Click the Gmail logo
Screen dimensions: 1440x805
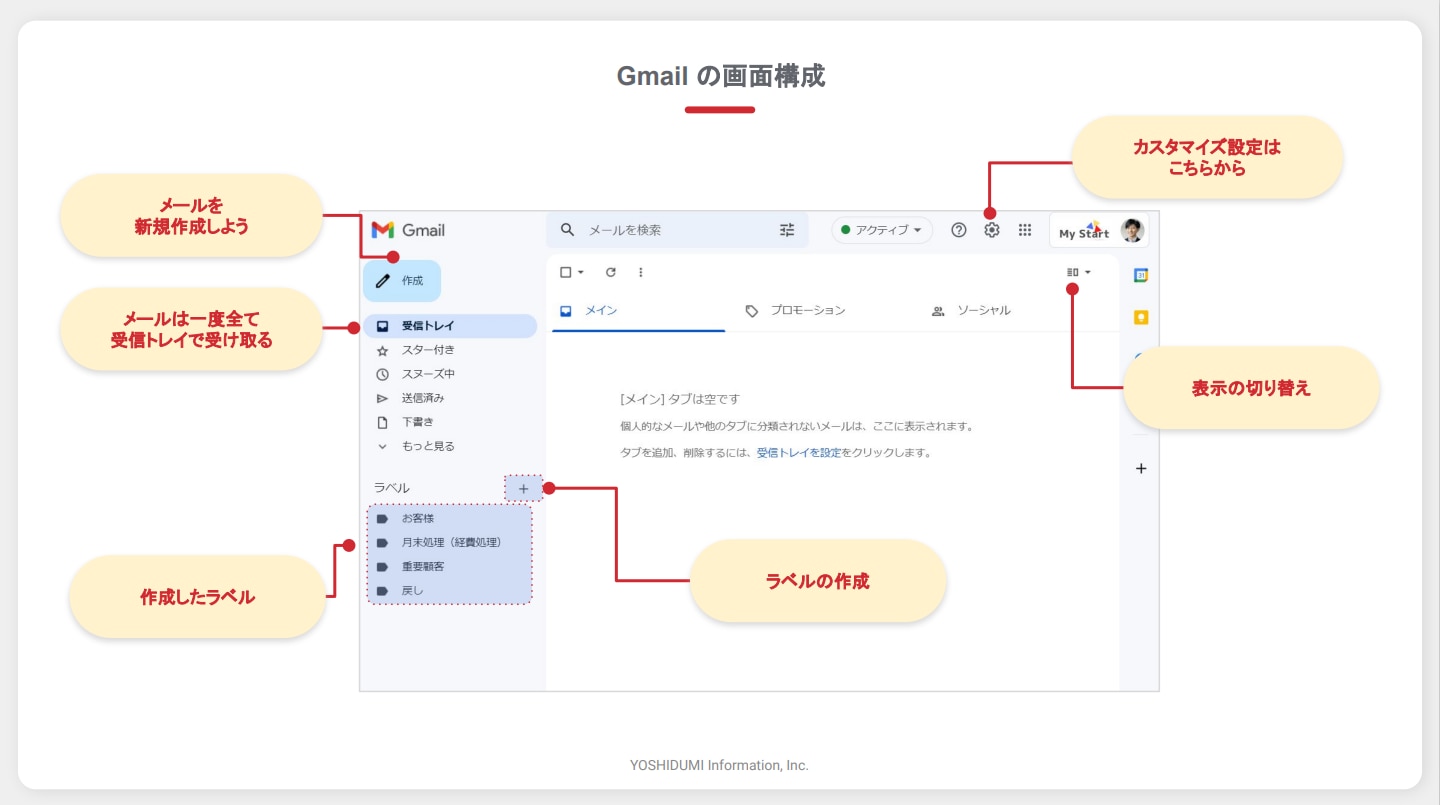coord(408,230)
